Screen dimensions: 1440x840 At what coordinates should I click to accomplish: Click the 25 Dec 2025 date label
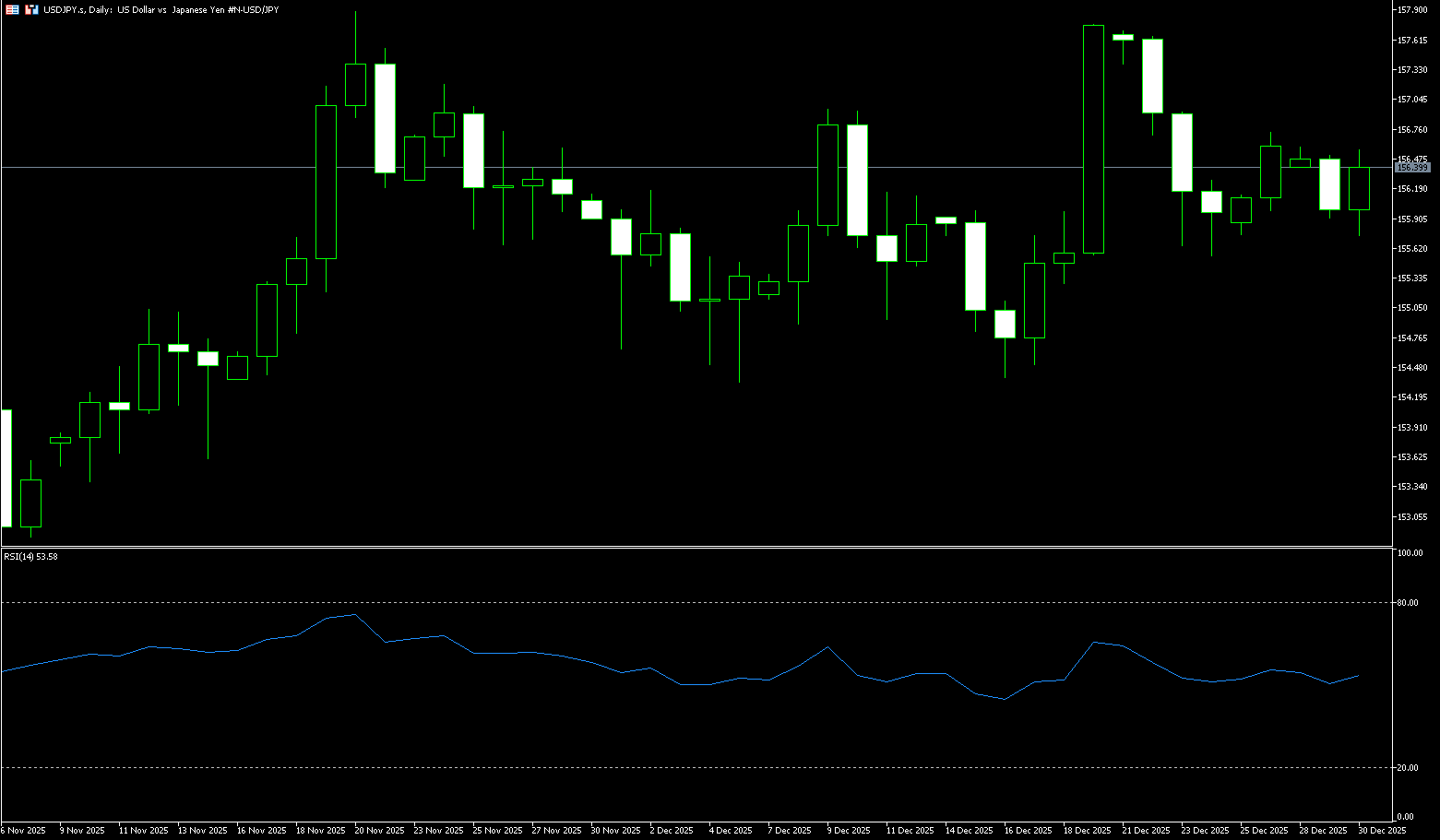(x=1263, y=831)
